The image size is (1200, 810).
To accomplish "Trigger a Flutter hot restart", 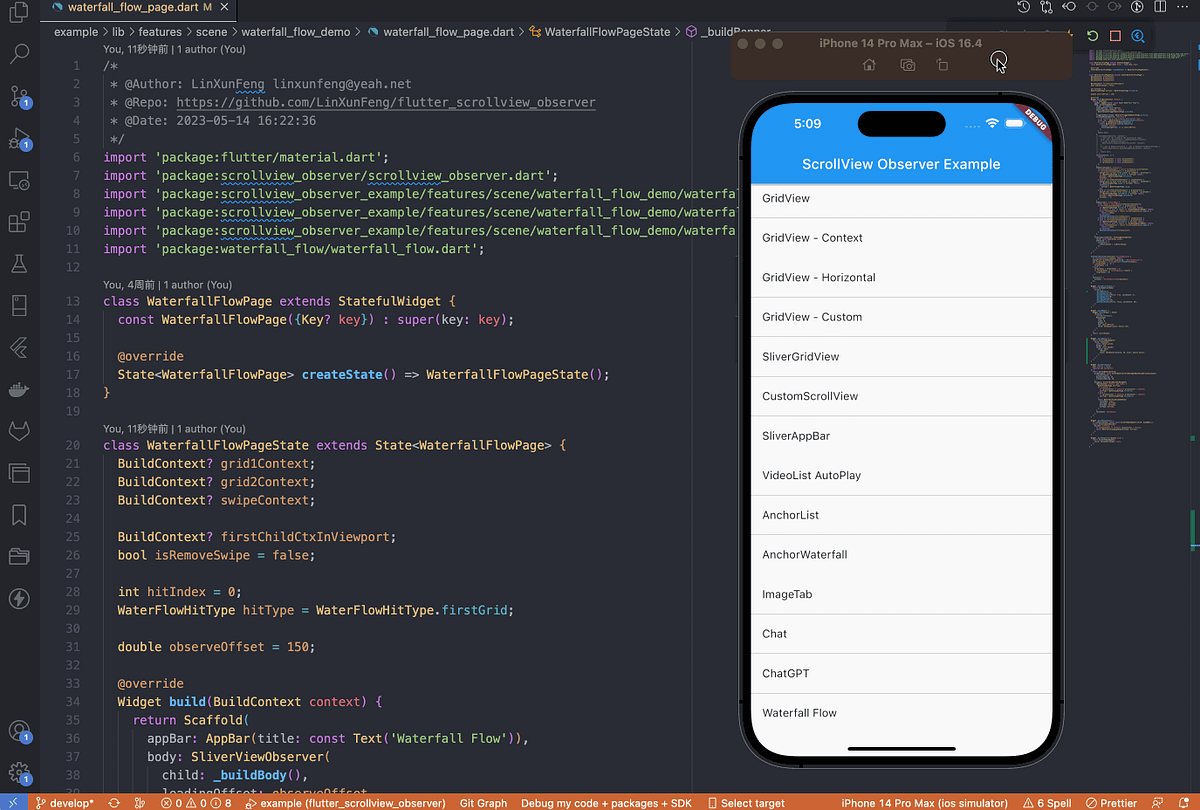I will coord(1091,35).
